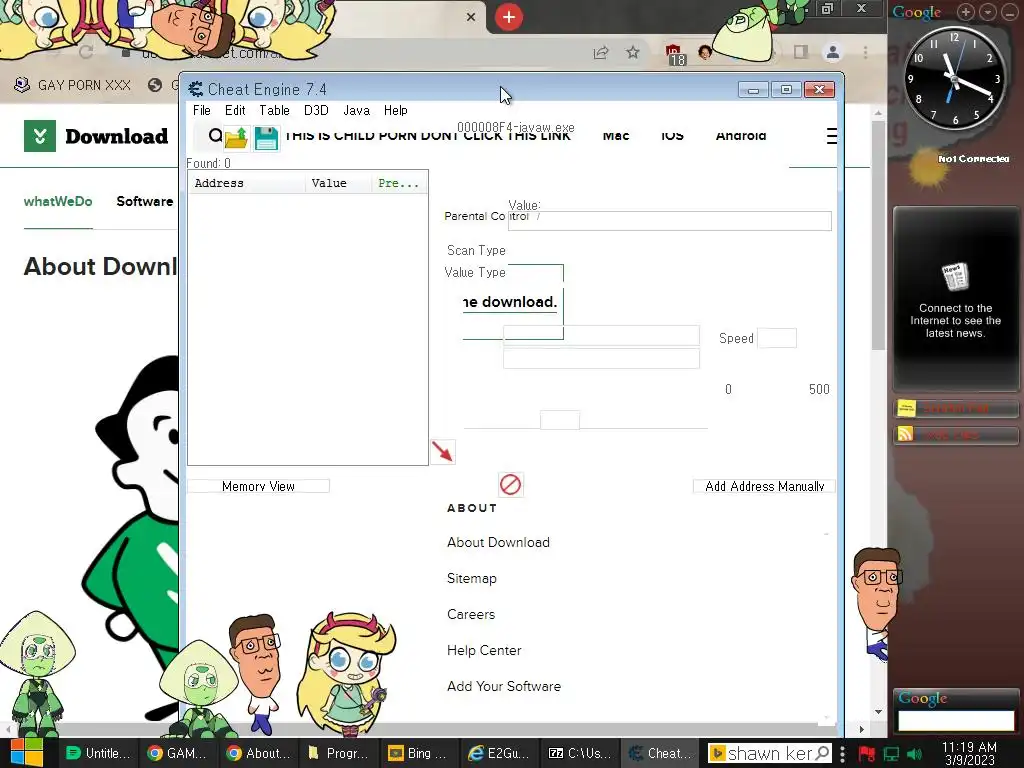This screenshot has width=1024, height=768.
Task: Click the yellow sticky note gadget icon
Action: (906, 409)
